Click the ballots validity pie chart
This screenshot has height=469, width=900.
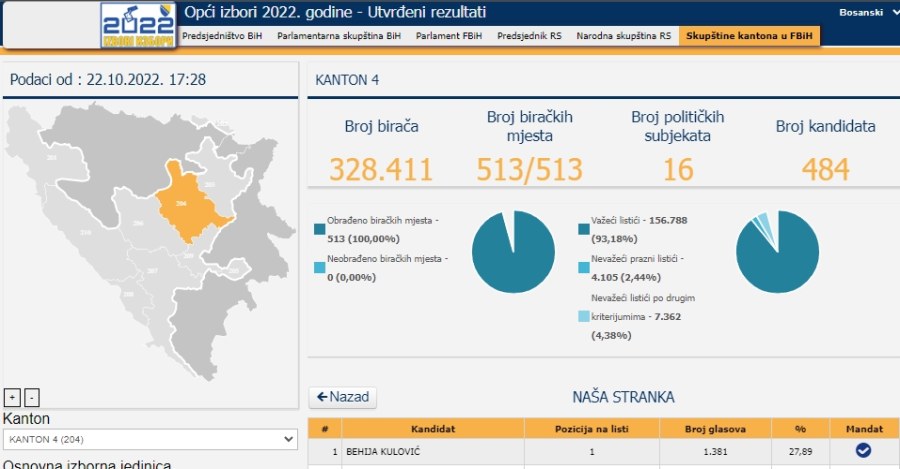777,252
